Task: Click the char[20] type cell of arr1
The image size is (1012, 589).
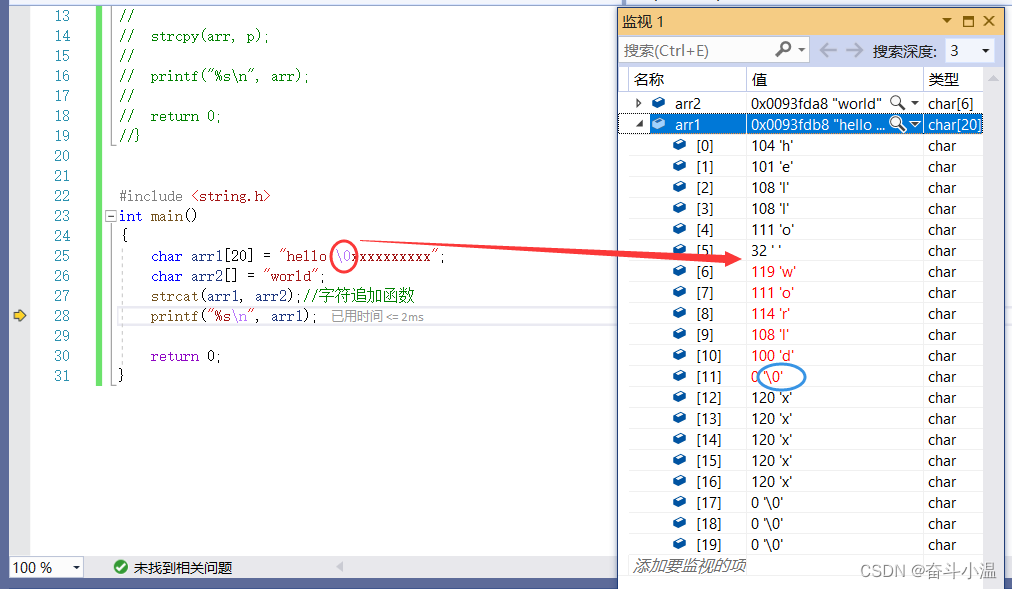Action: click(x=954, y=125)
